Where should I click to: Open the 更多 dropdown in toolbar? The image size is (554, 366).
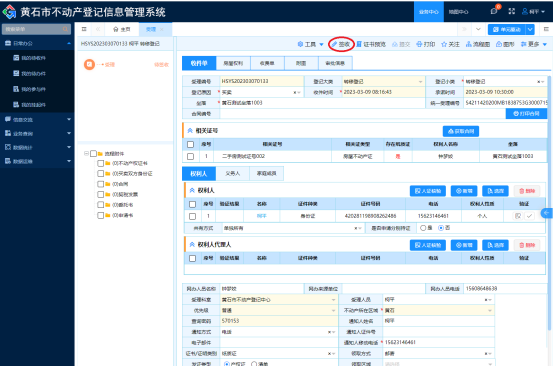point(534,44)
